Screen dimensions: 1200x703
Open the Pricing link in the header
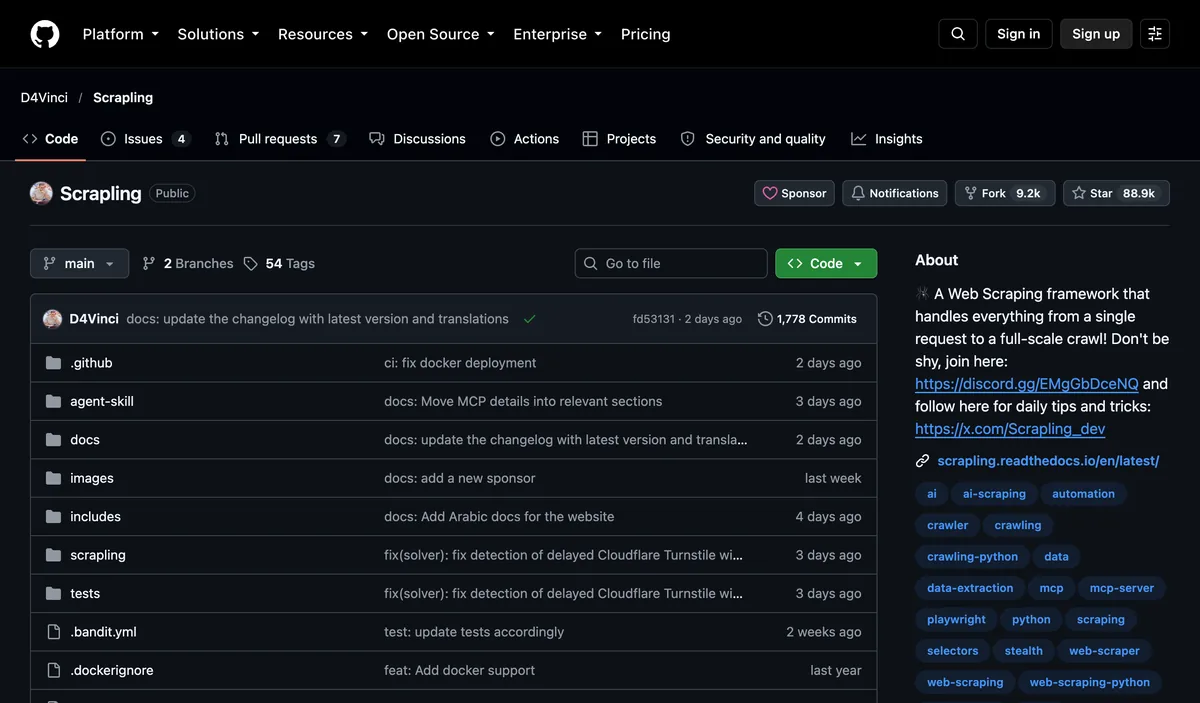646,34
